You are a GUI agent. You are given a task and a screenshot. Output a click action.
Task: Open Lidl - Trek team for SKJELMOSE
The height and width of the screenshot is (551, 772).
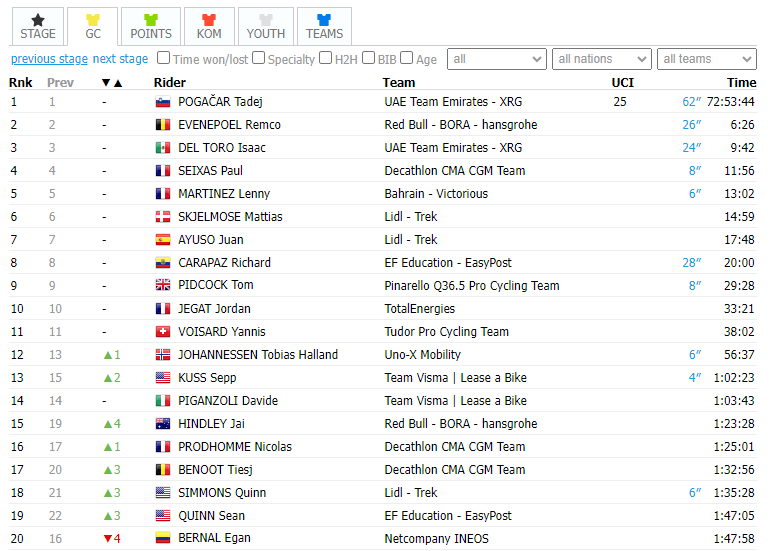coord(411,217)
